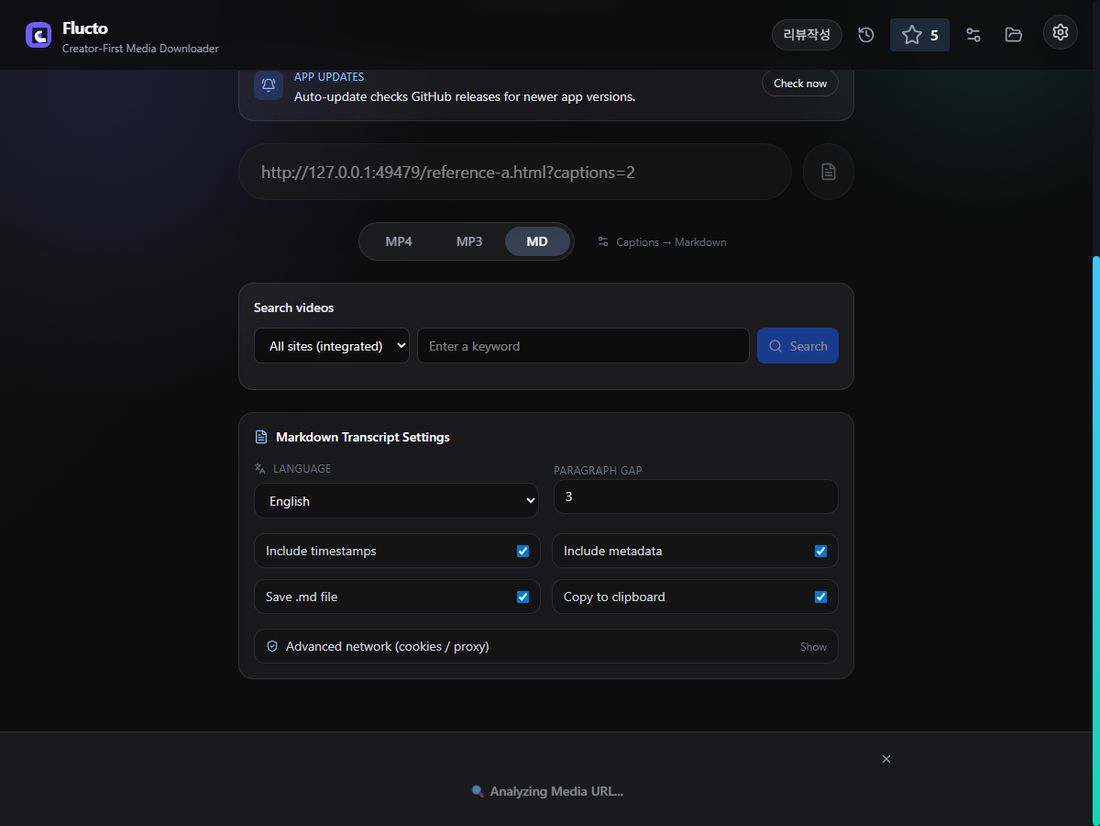Click the Paragraph Gap number field

[x=695, y=497]
